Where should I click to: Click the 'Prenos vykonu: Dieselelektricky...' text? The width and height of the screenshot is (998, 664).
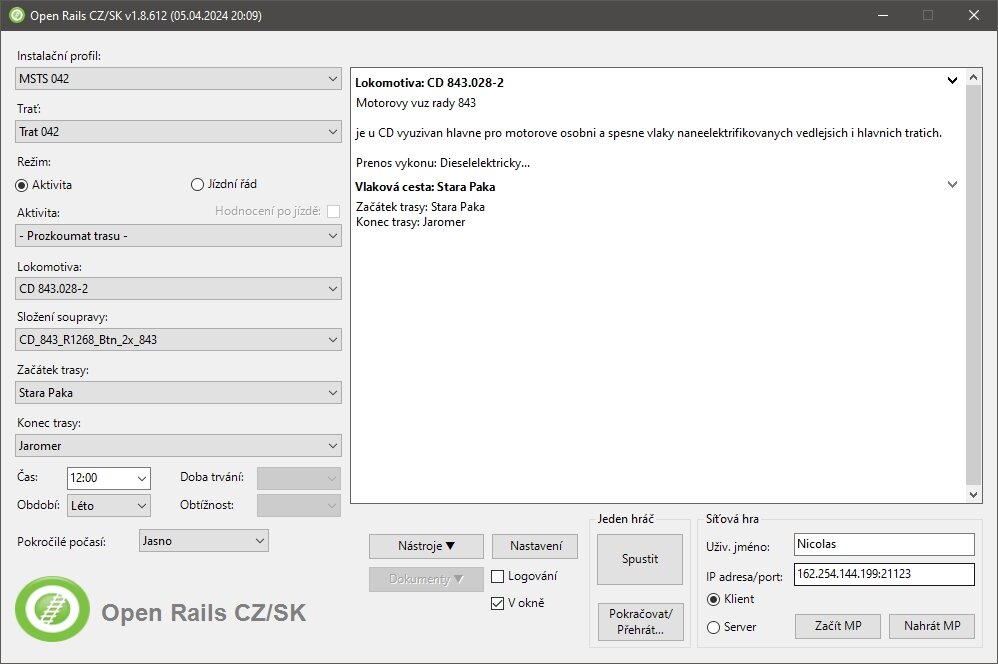[443, 163]
